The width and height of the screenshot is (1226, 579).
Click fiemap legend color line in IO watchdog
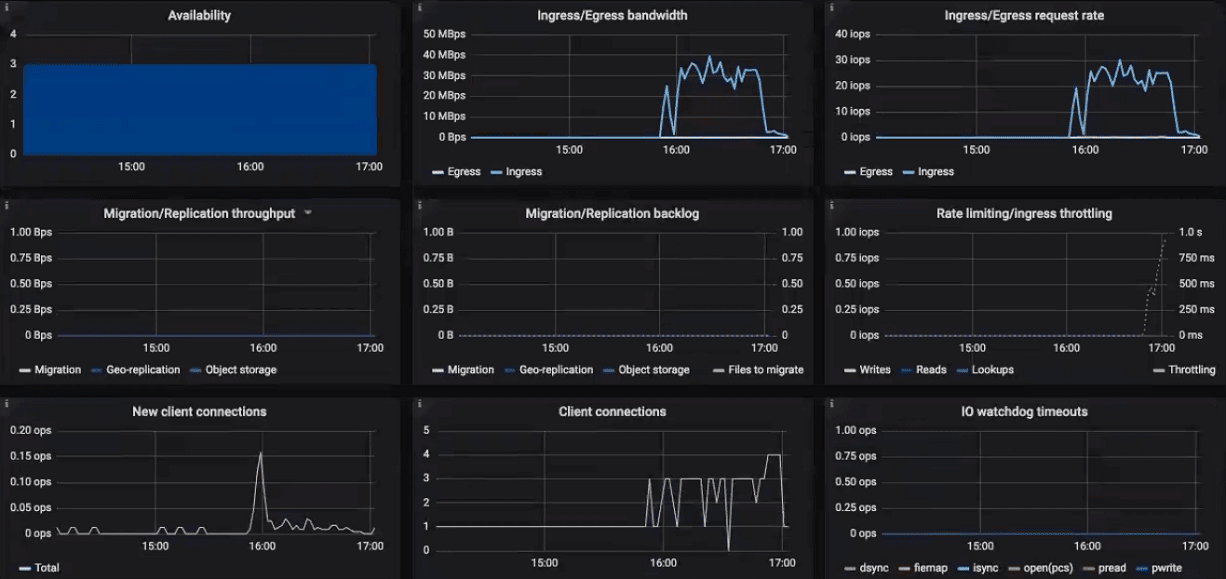[x=907, y=568]
